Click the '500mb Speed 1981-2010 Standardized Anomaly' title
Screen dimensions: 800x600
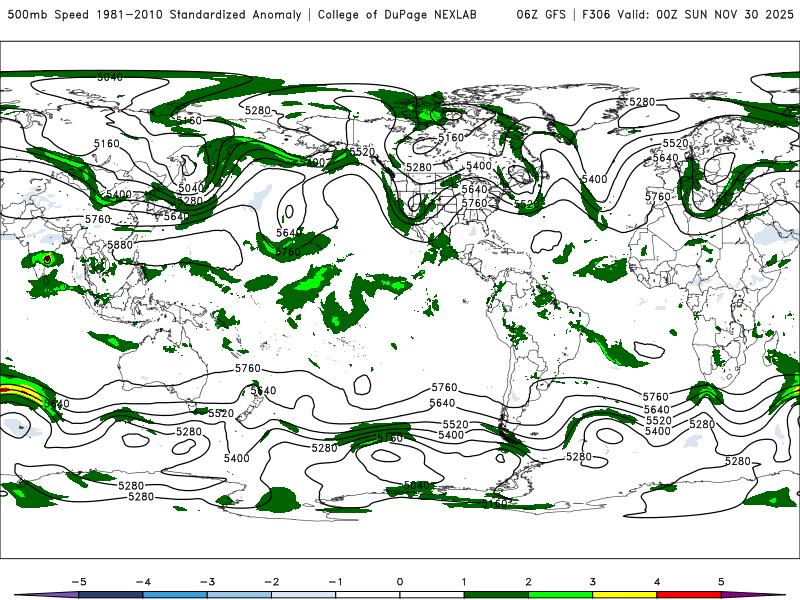(154, 14)
